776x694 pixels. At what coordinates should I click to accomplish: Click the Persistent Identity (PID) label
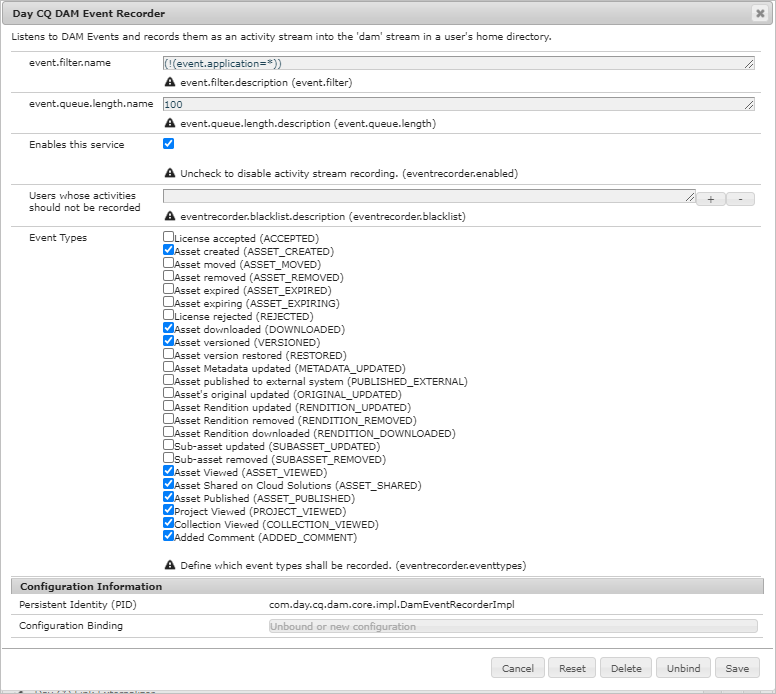[78, 604]
